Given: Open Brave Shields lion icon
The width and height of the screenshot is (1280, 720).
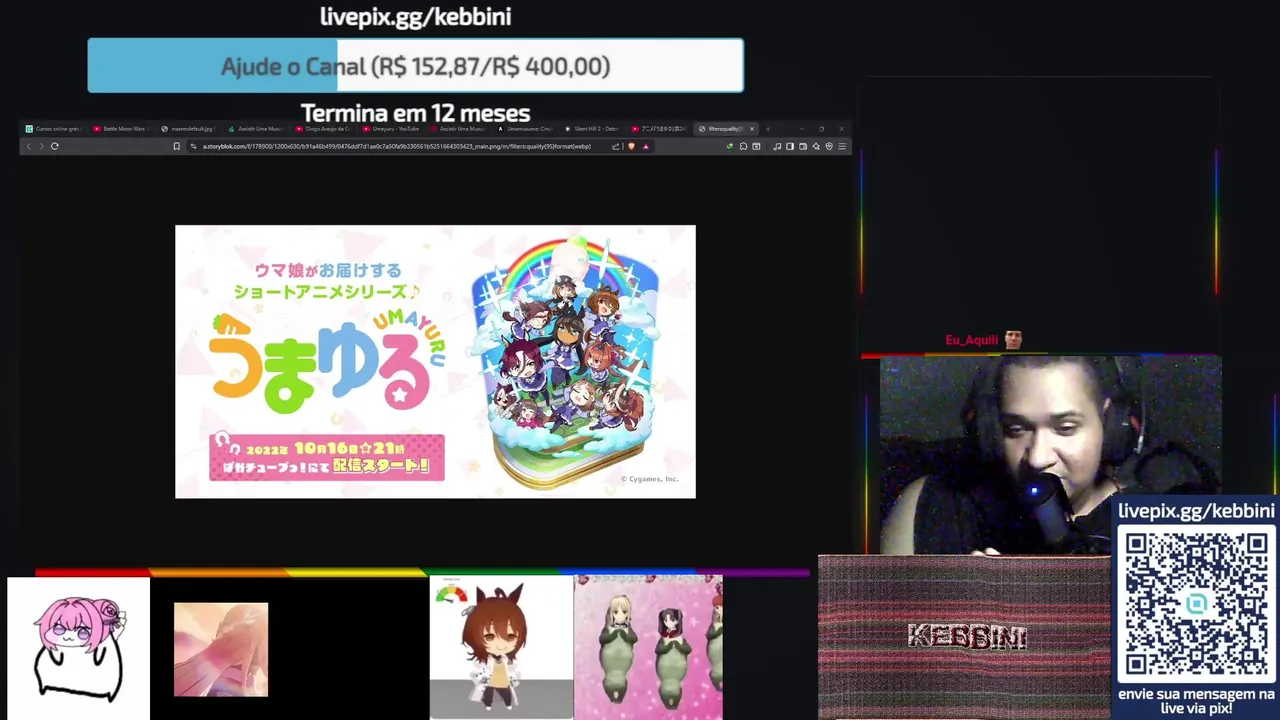Looking at the screenshot, I should click(x=631, y=146).
